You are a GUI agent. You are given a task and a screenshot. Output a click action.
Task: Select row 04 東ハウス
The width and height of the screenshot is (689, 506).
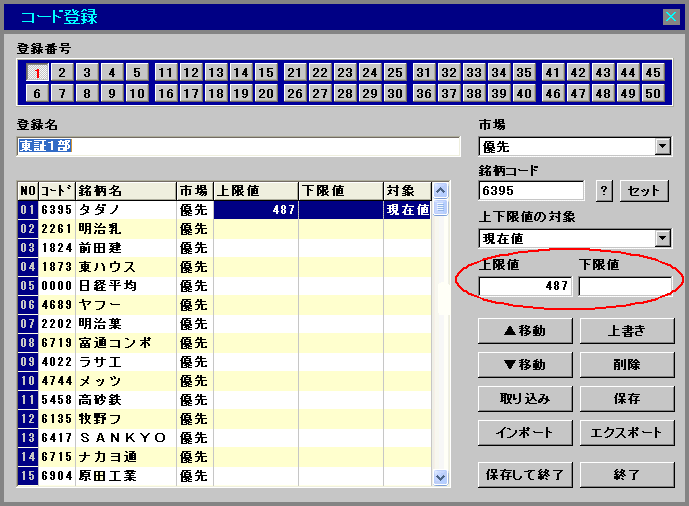click(224, 267)
